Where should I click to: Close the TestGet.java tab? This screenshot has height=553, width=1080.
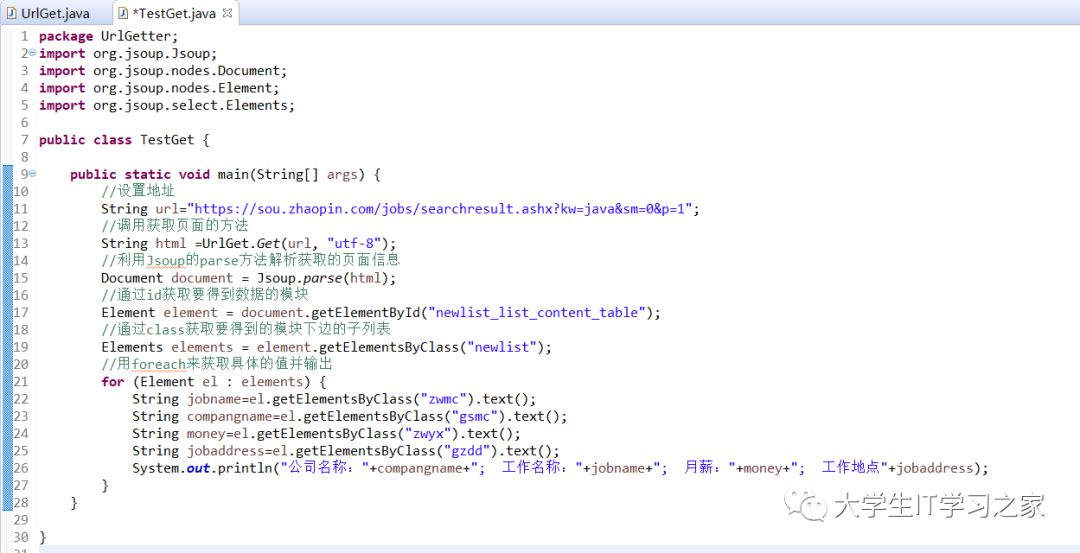[228, 12]
